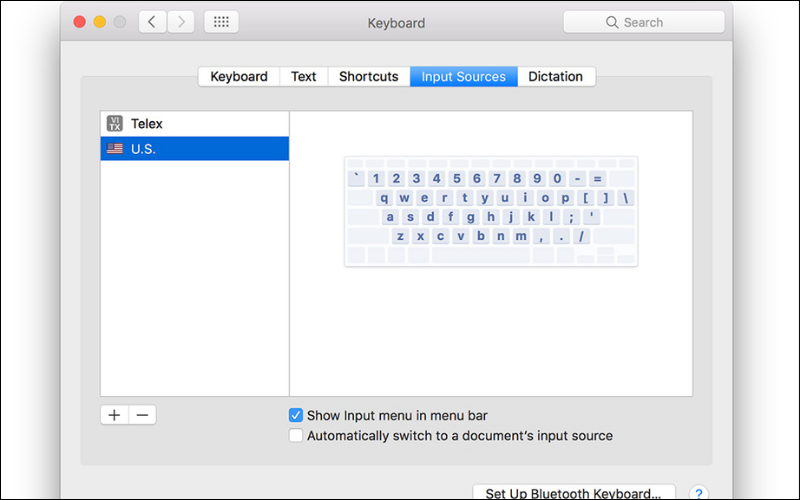This screenshot has width=800, height=500.
Task: Click the help question mark icon
Action: [x=699, y=493]
